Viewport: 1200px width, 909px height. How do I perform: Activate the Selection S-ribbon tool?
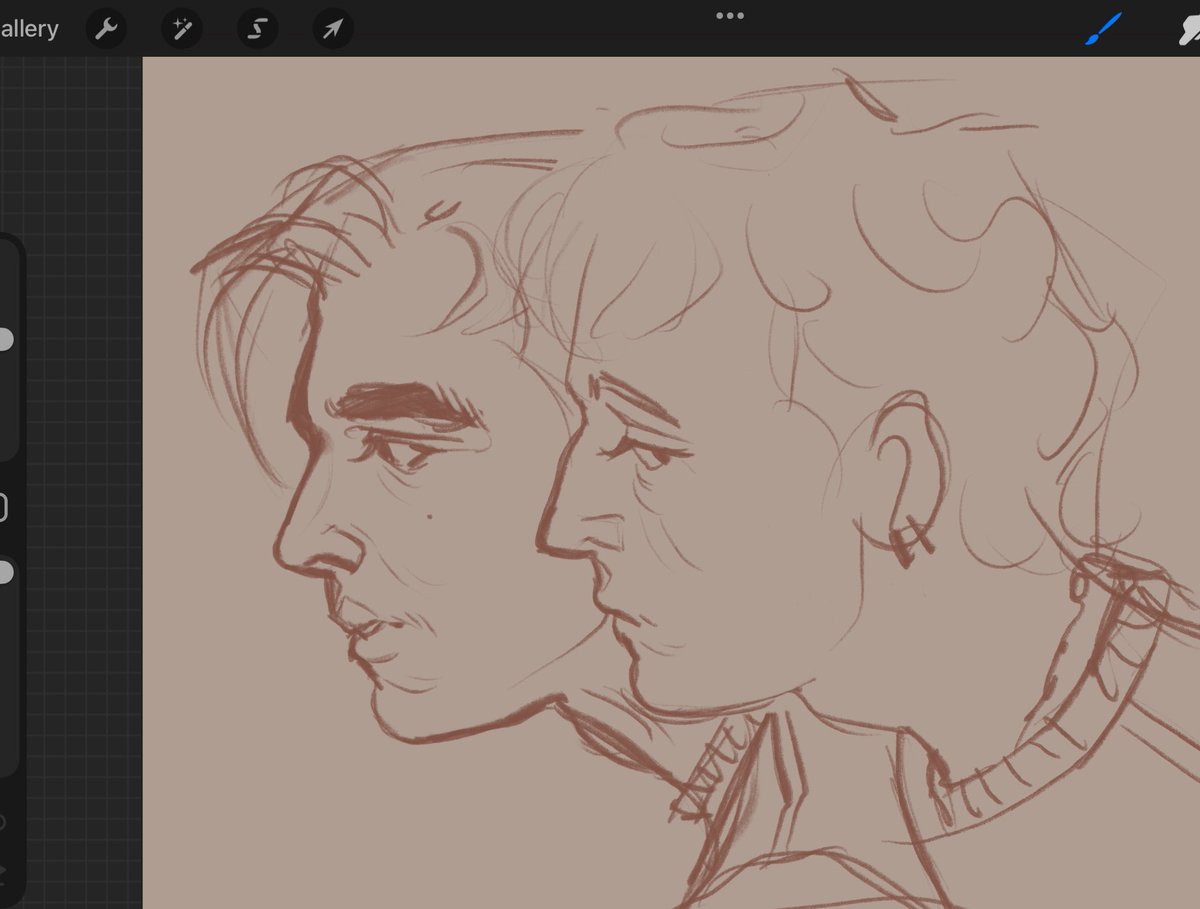(257, 29)
